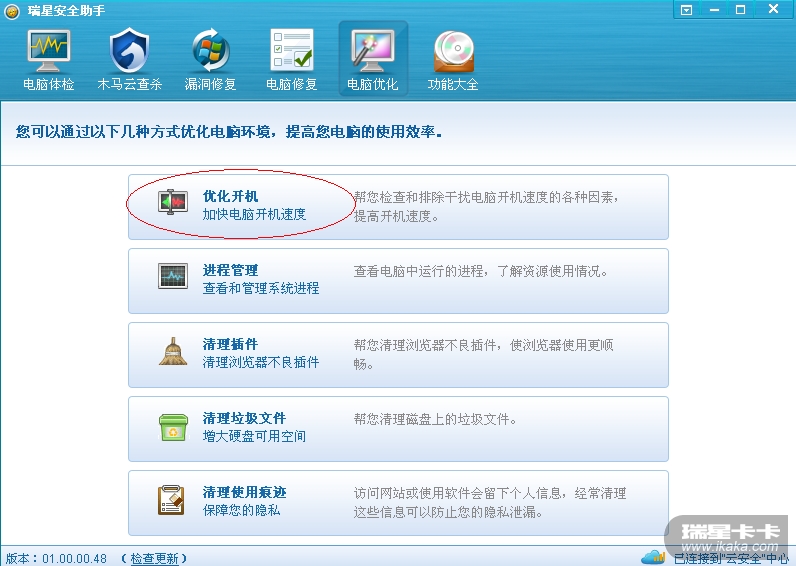Viewport: 796px width, 566px height.
Task: Click the 进程管理 process monitor icon
Action: [x=173, y=276]
